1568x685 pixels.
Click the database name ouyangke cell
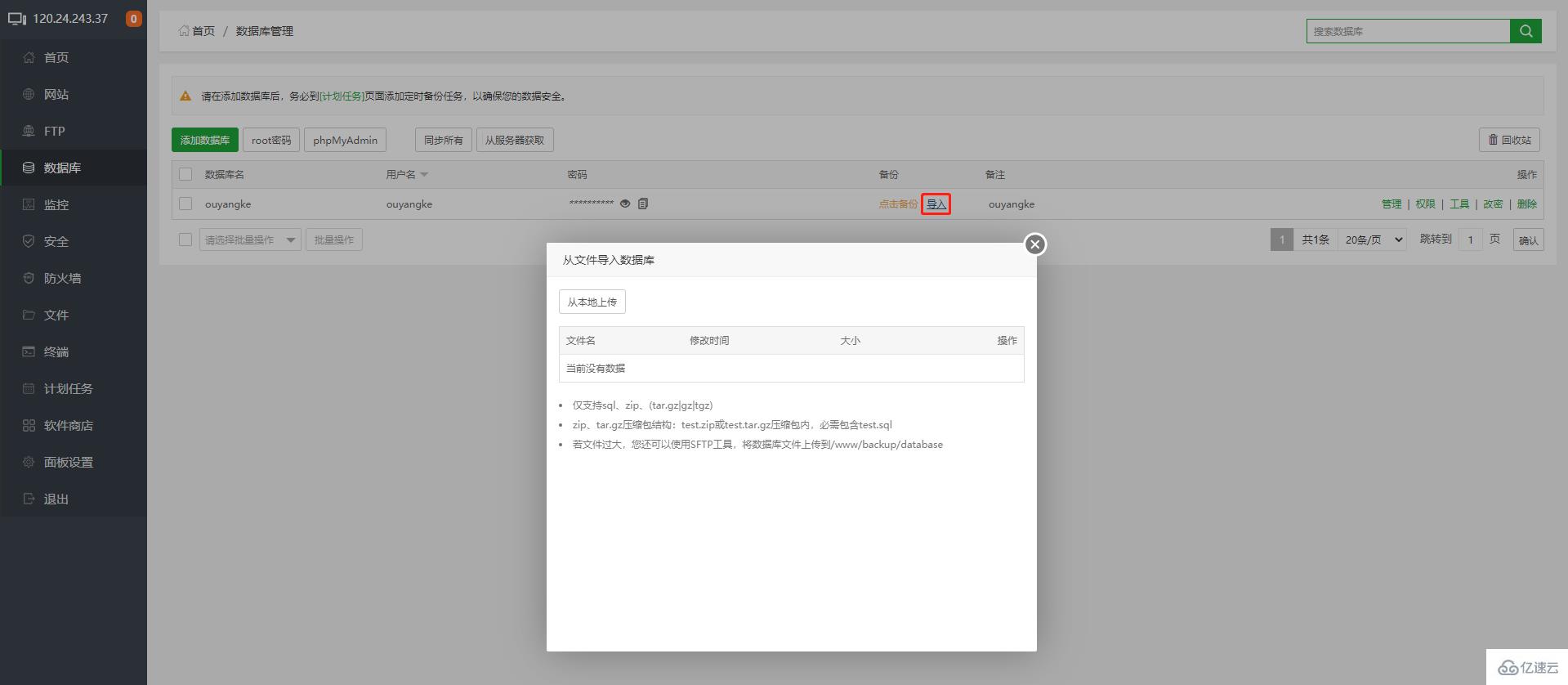click(x=228, y=204)
